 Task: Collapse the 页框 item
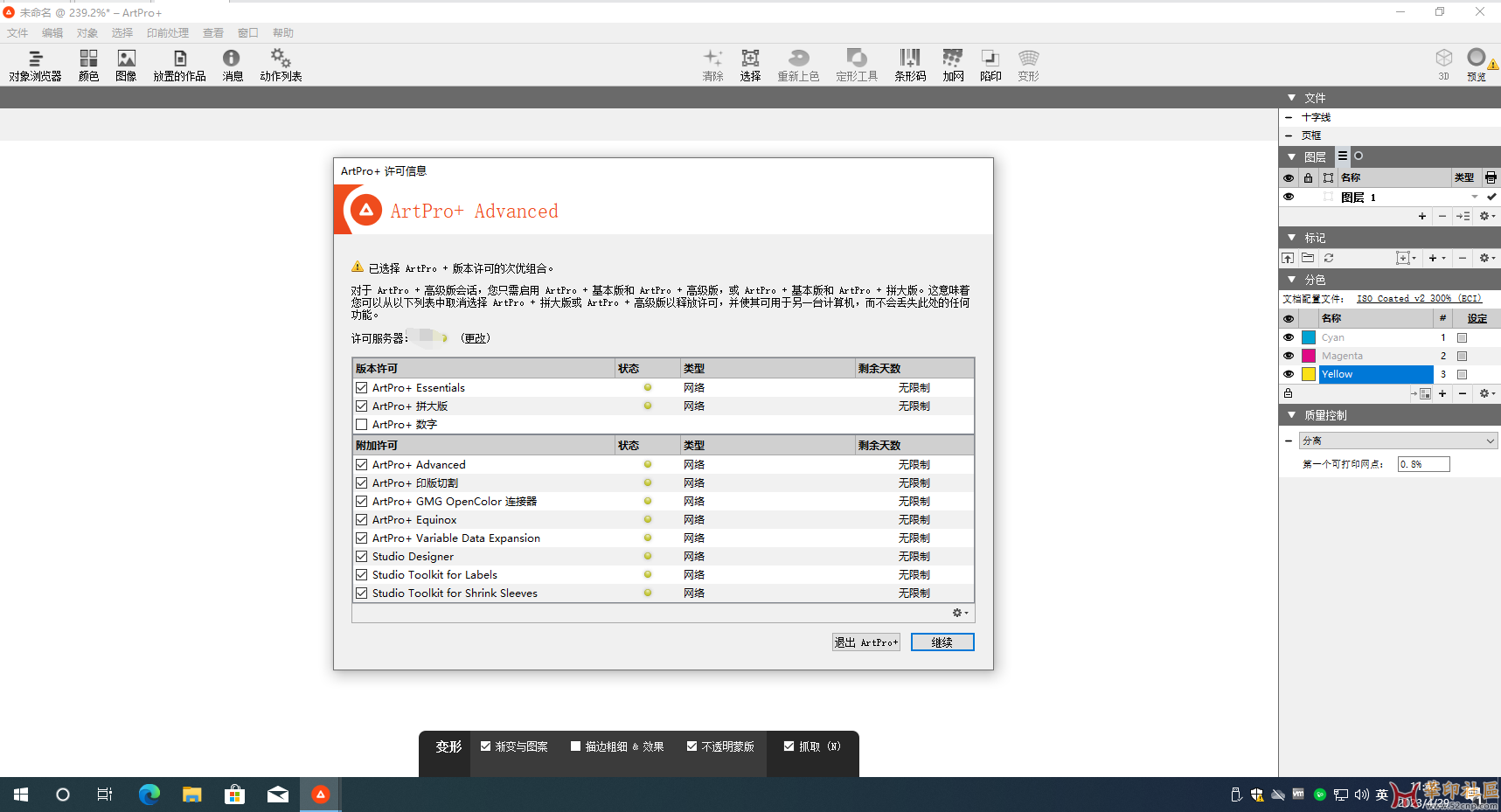click(1289, 135)
